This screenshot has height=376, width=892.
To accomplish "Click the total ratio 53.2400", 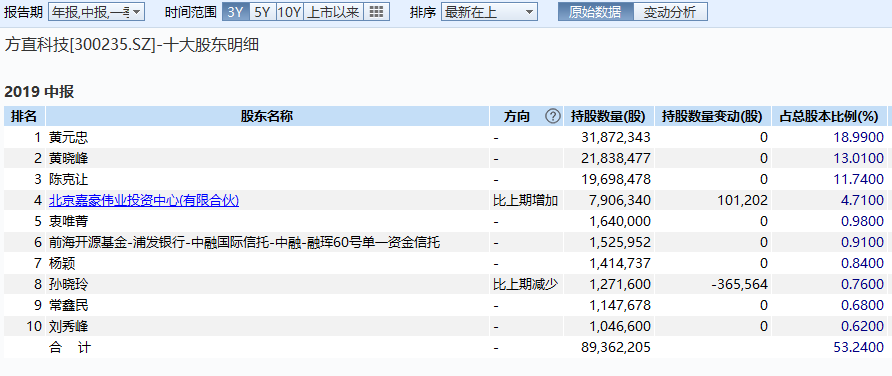I will (x=858, y=348).
